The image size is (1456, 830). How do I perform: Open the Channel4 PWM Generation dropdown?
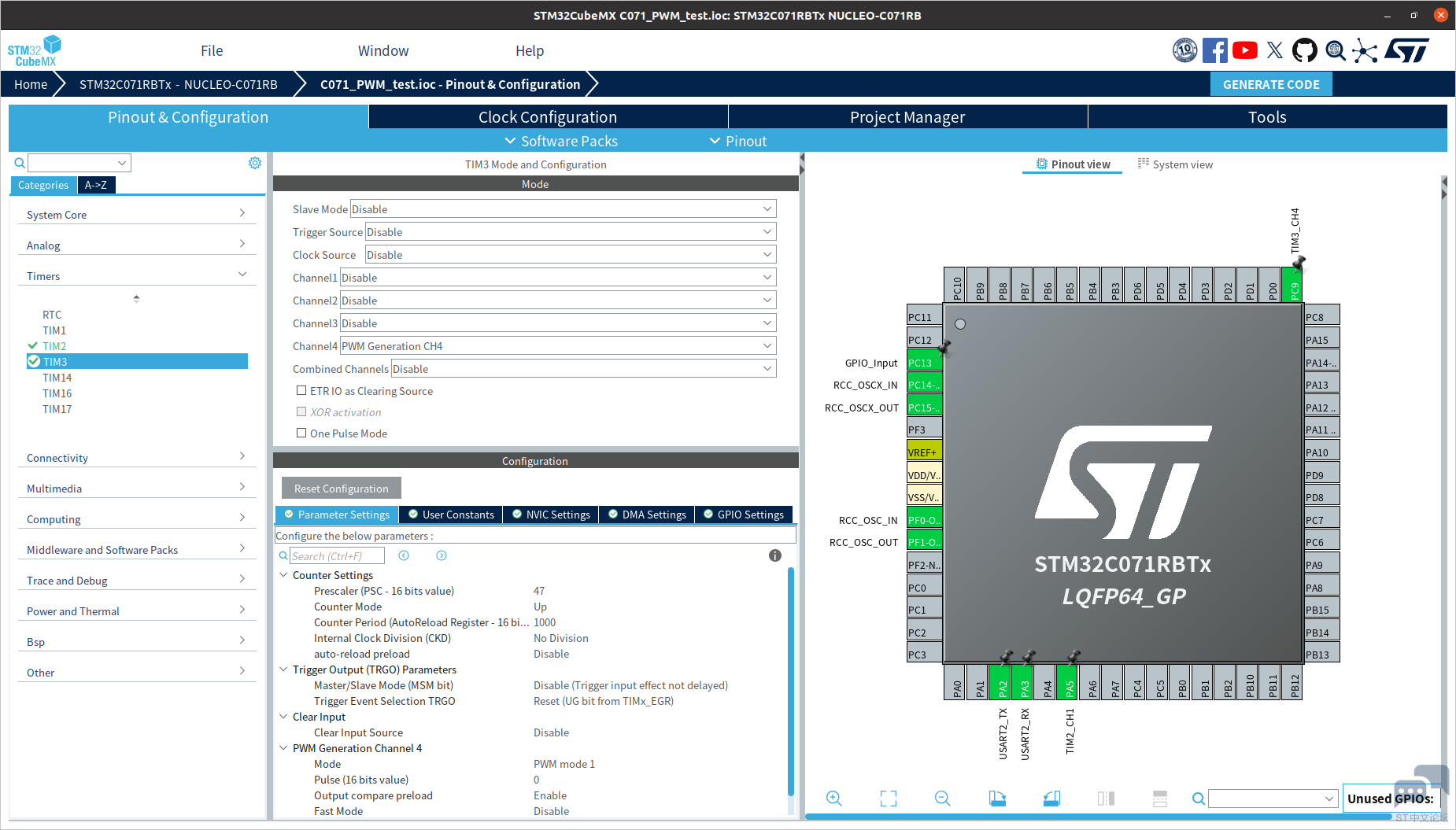pos(558,345)
